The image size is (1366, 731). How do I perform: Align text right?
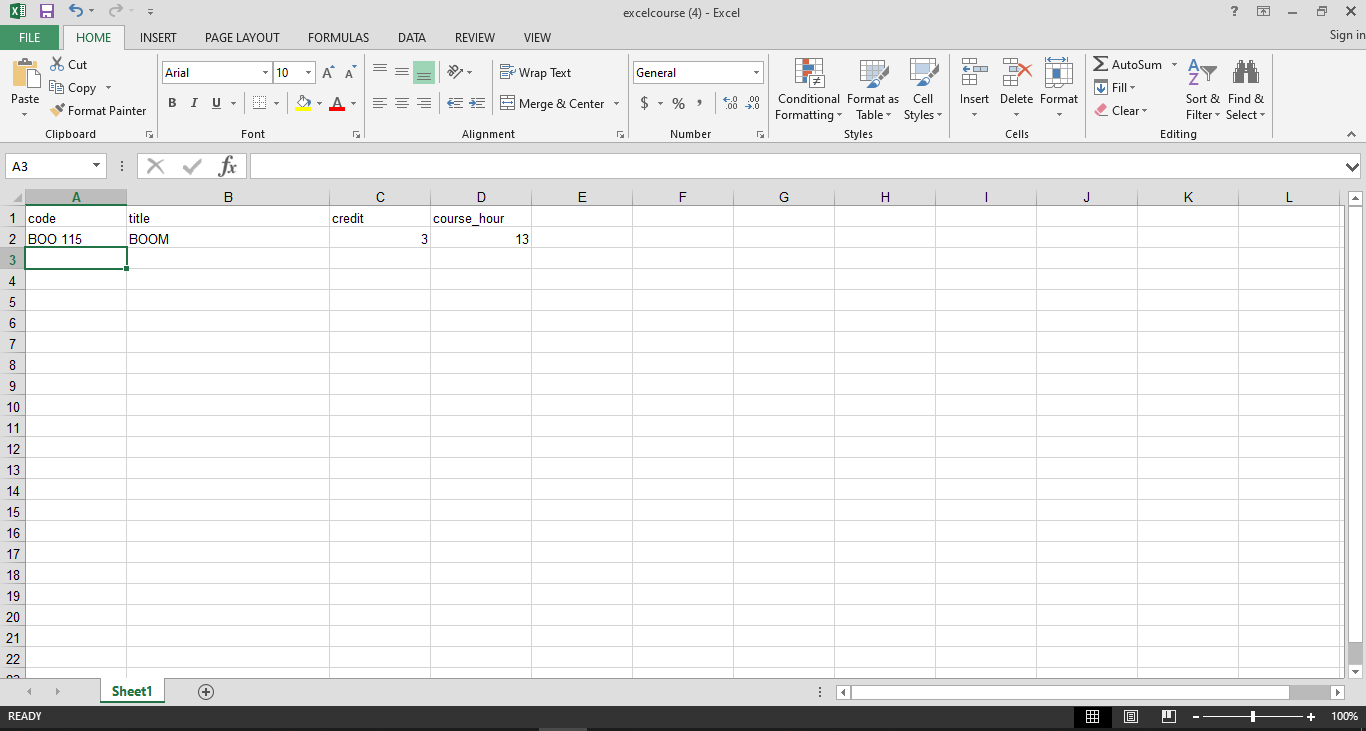tap(424, 103)
